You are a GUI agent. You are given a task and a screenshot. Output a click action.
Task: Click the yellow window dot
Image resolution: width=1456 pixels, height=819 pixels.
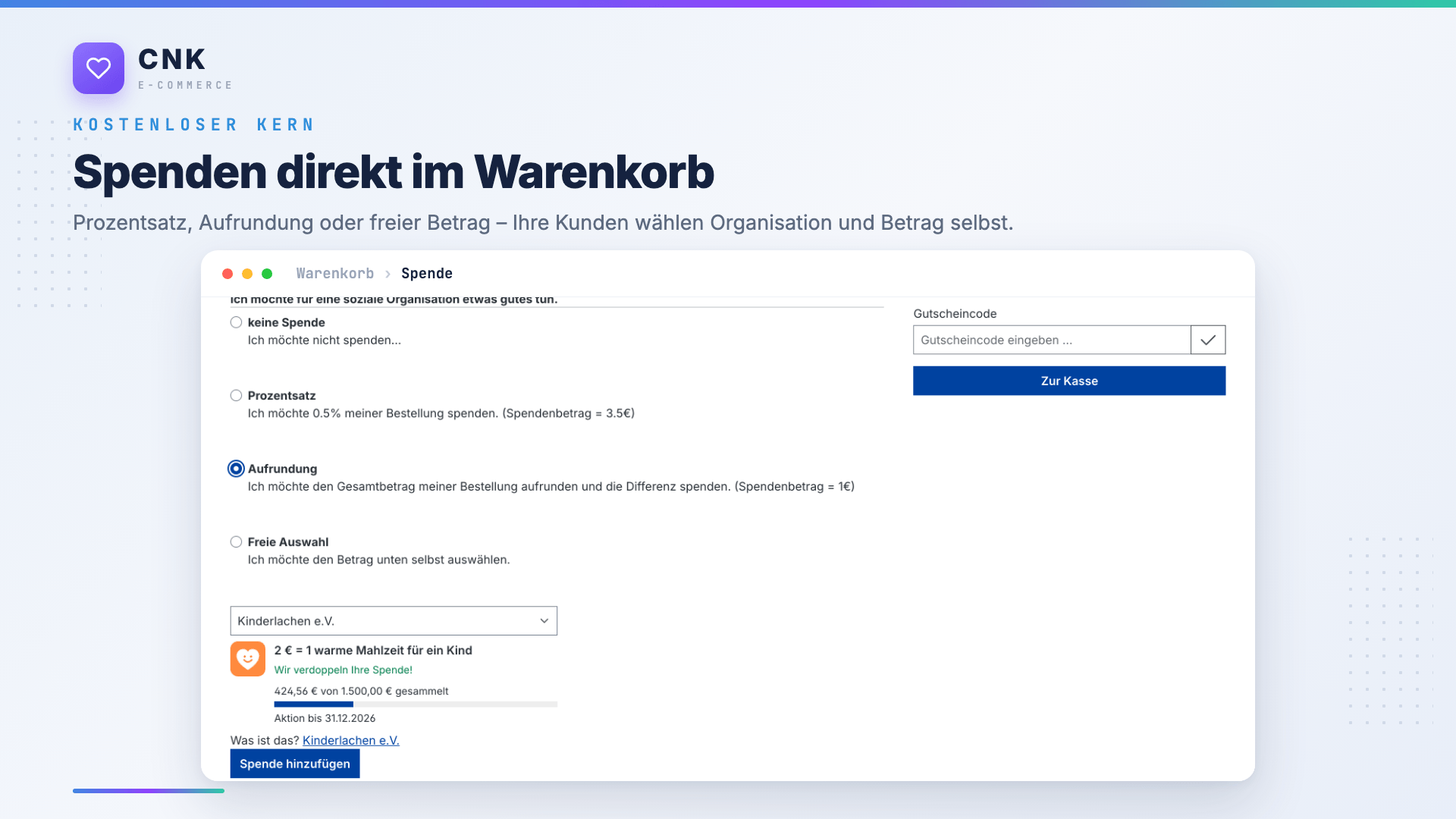pos(247,274)
